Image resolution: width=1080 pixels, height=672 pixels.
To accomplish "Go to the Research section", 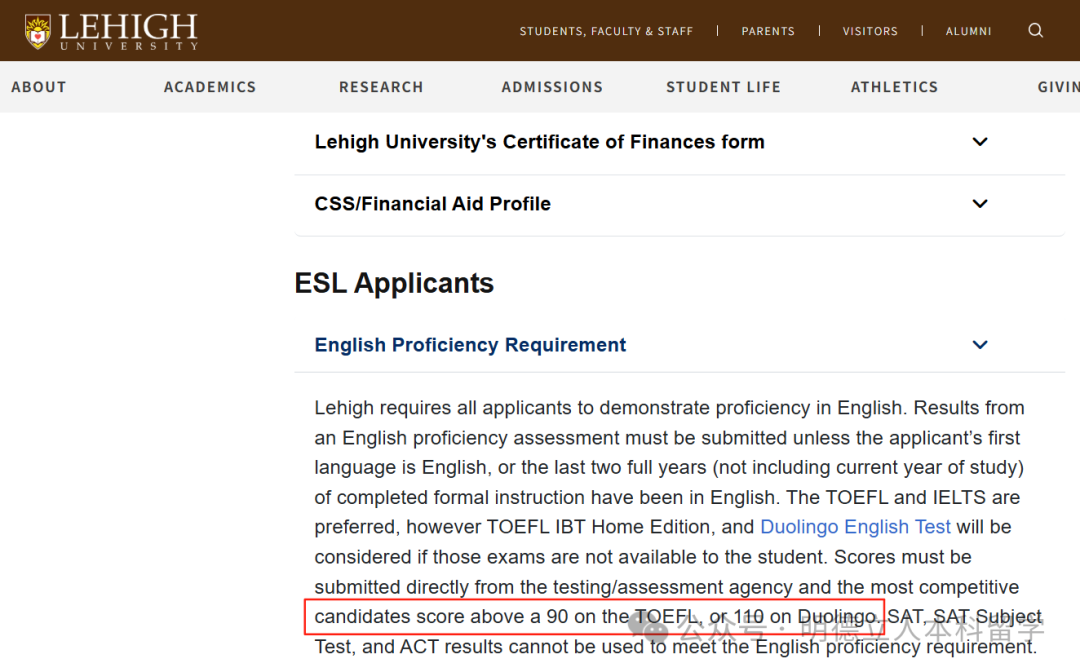I will [x=381, y=87].
